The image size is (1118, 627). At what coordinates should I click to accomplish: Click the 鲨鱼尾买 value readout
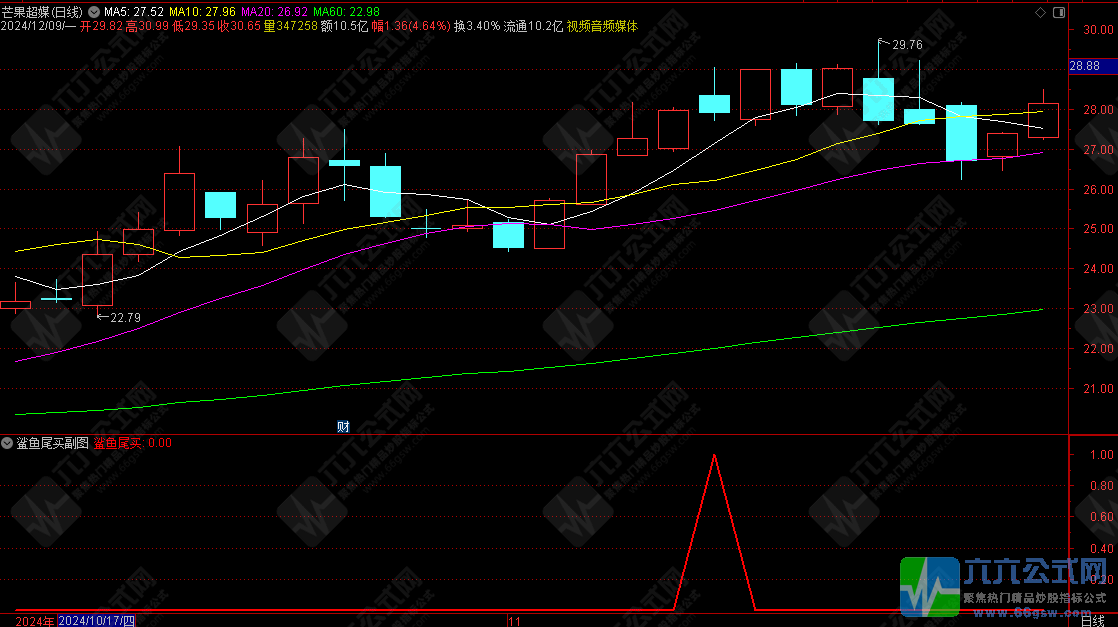132,443
